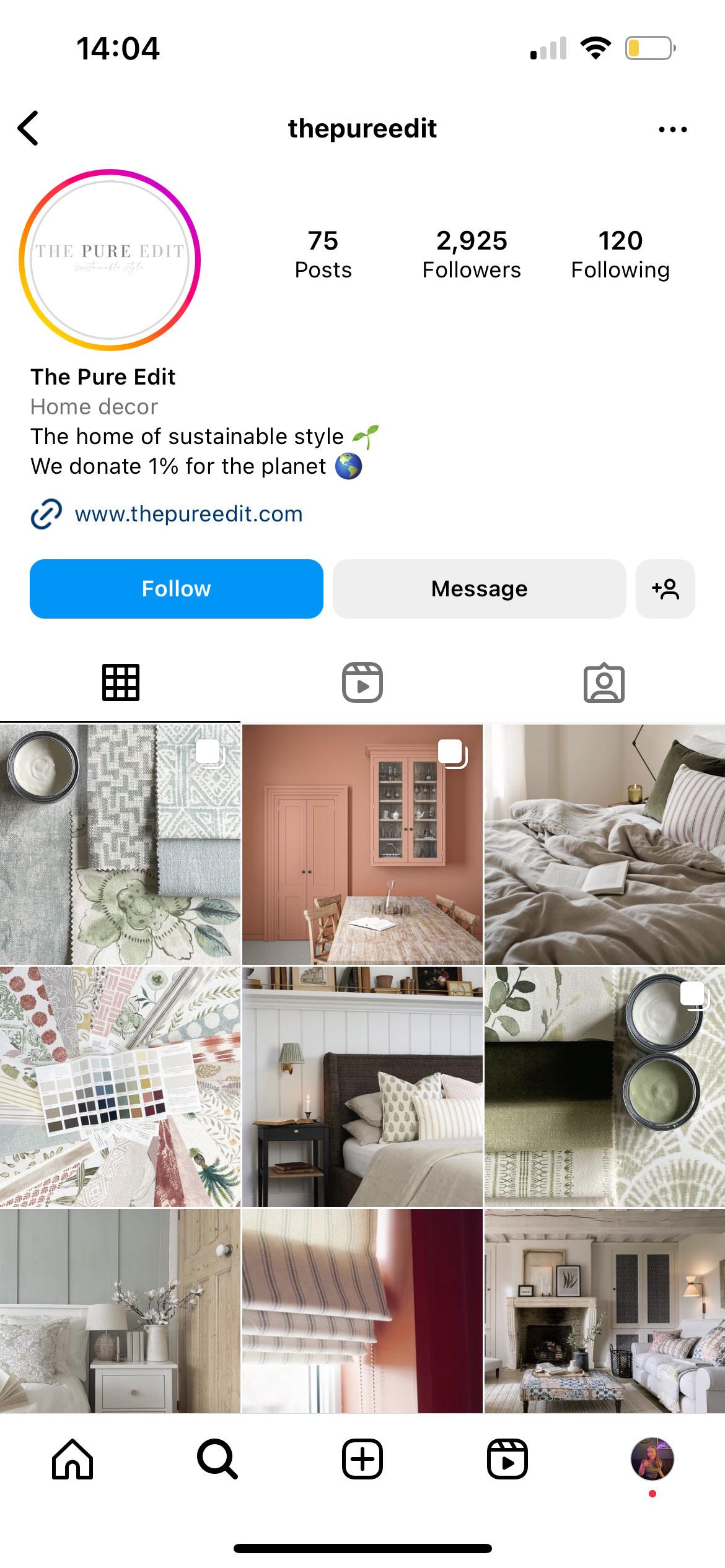Open the pink dining room post
This screenshot has width=725, height=1568.
pos(362,844)
